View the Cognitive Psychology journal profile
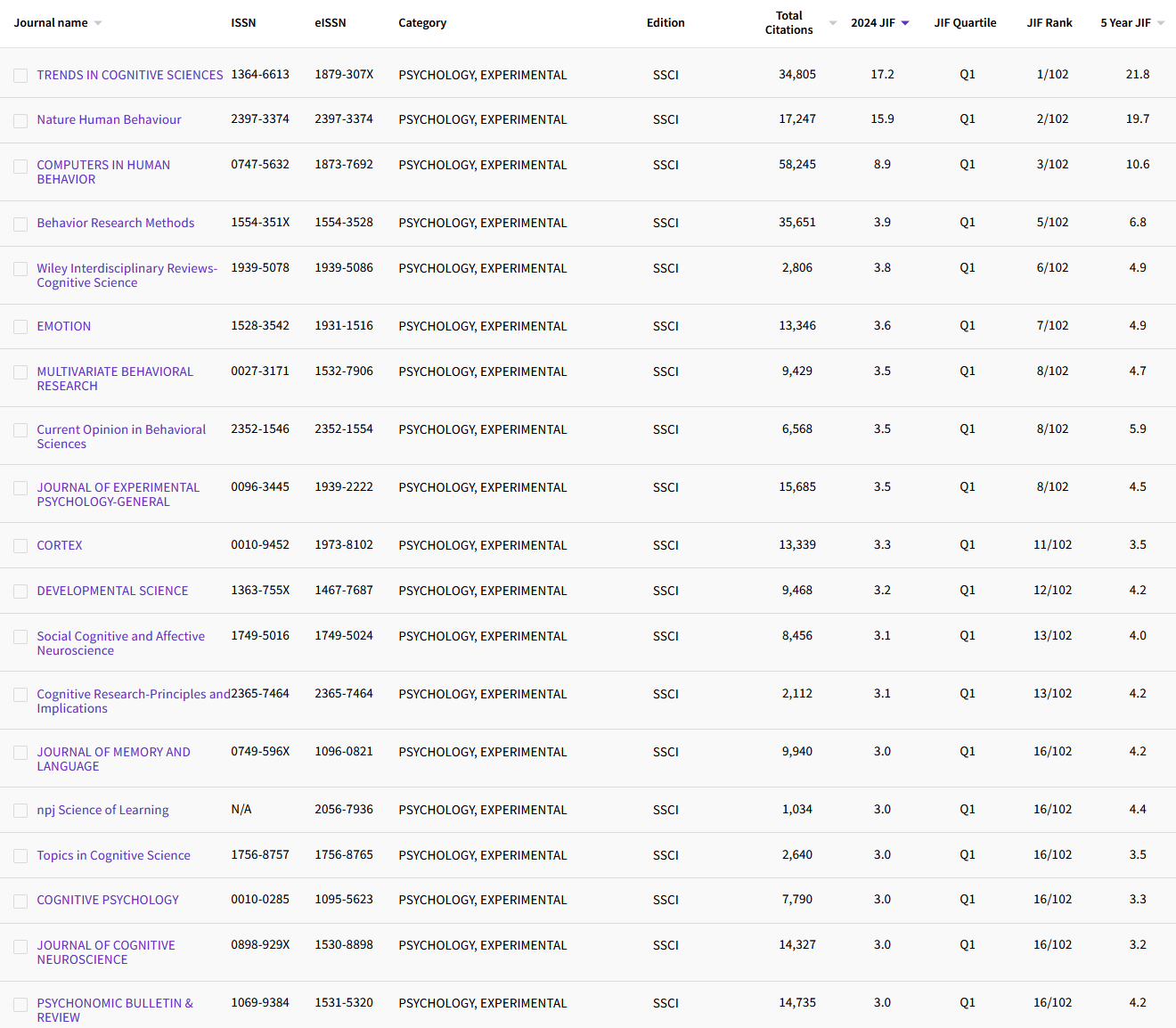 pos(108,900)
